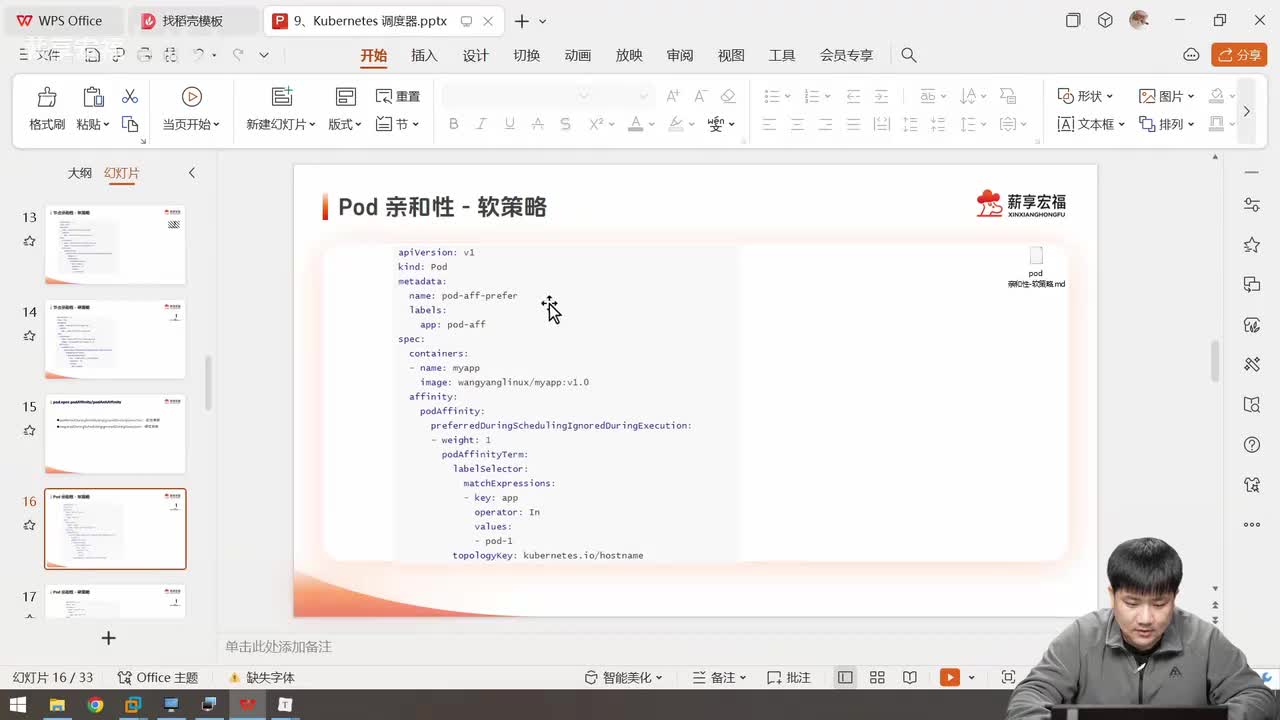Click the Paste (粘贴) clipboard icon
Image resolution: width=1280 pixels, height=720 pixels.
[93, 97]
